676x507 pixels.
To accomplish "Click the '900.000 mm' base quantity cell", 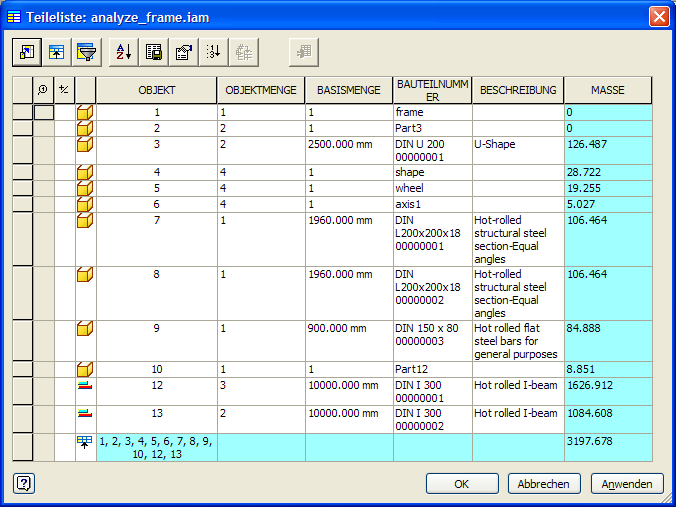I will pyautogui.click(x=349, y=341).
